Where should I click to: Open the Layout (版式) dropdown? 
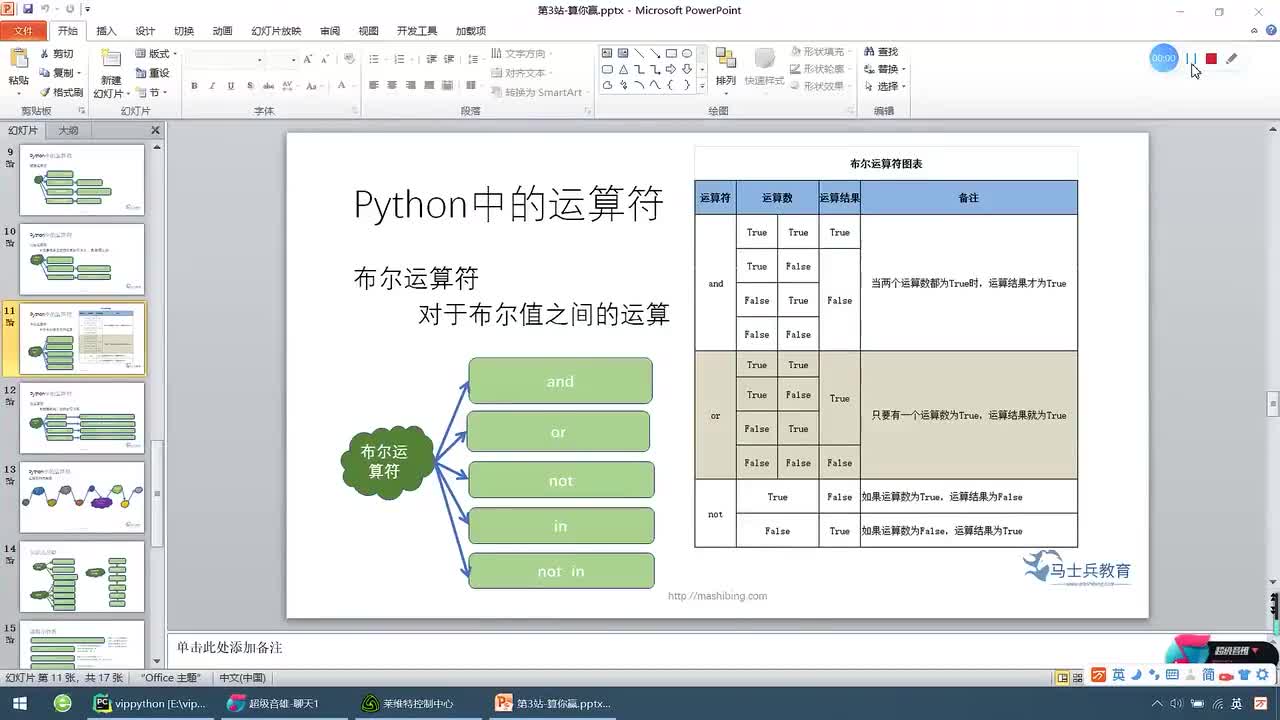click(x=156, y=54)
